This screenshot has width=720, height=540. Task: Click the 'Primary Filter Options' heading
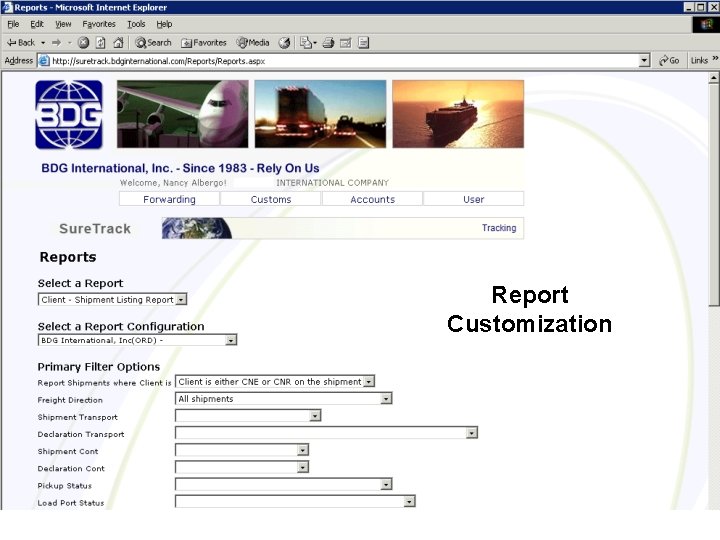coord(99,367)
